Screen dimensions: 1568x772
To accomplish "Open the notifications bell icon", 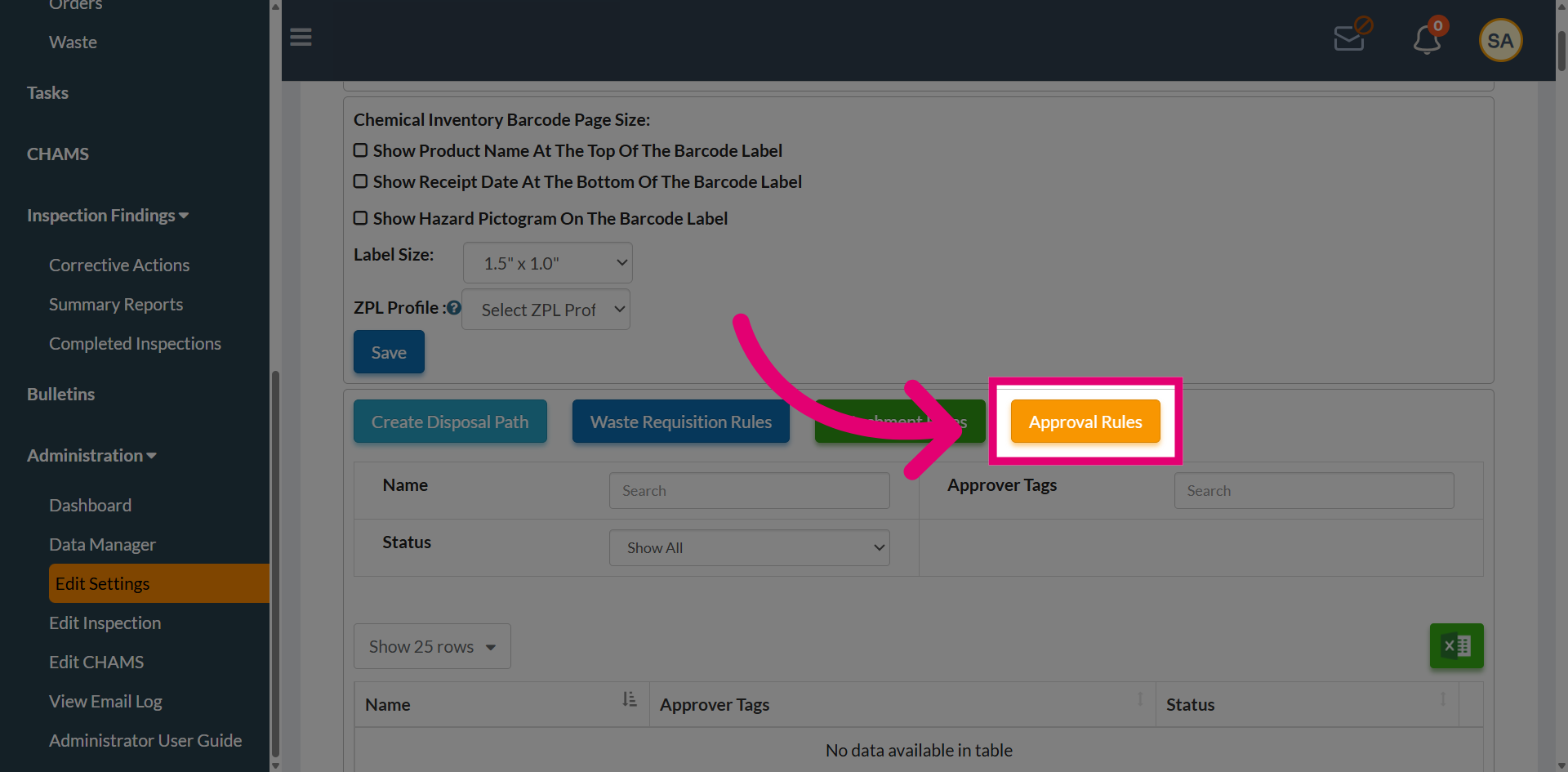I will pyautogui.click(x=1428, y=38).
